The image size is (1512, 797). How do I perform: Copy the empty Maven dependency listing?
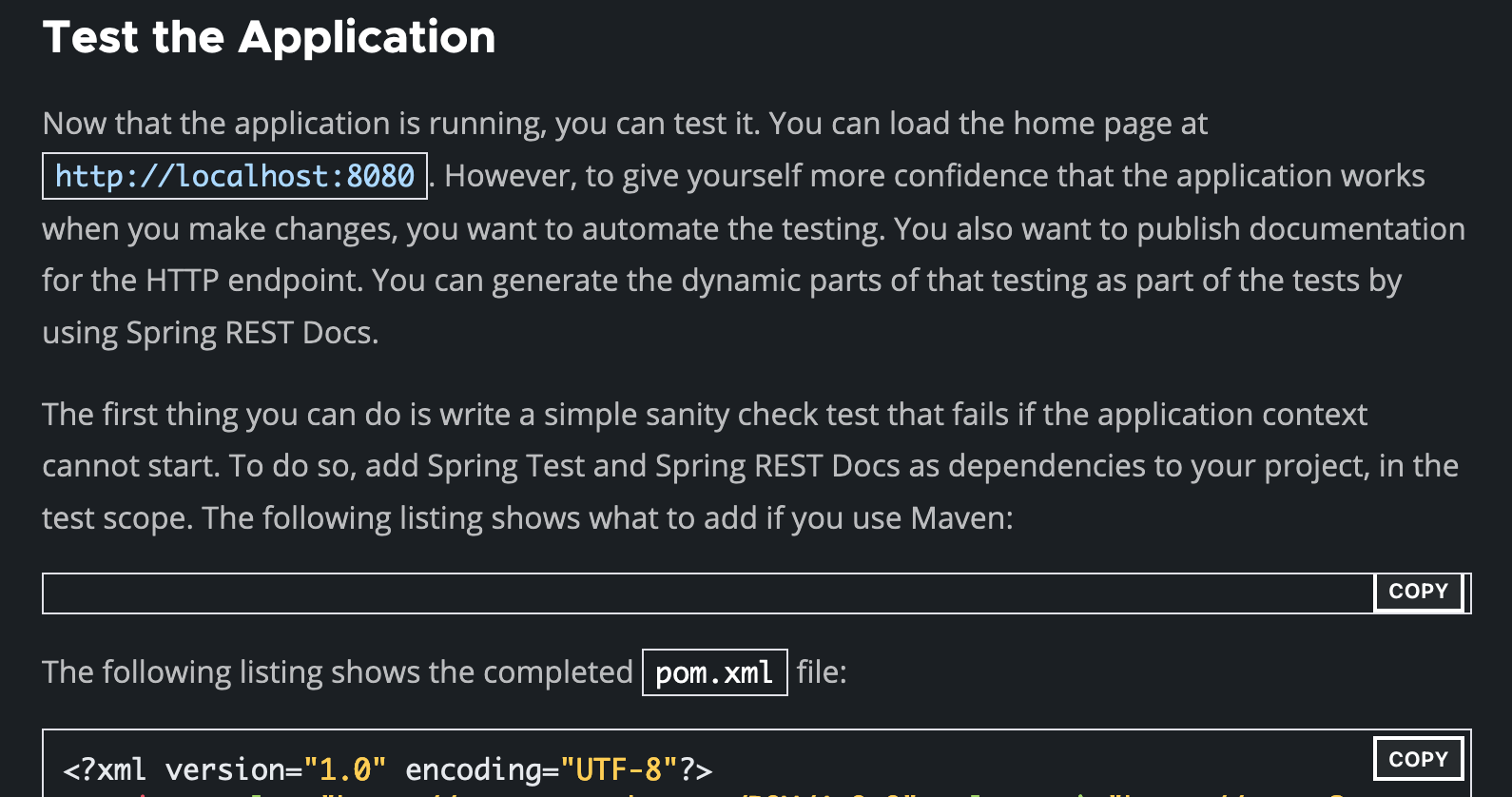click(x=1418, y=592)
